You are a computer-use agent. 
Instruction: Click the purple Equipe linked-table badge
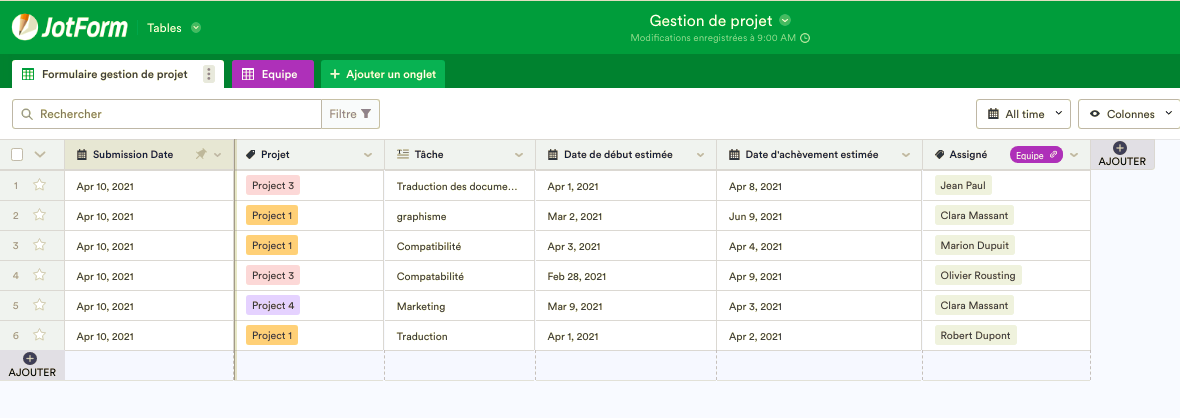pos(1036,154)
